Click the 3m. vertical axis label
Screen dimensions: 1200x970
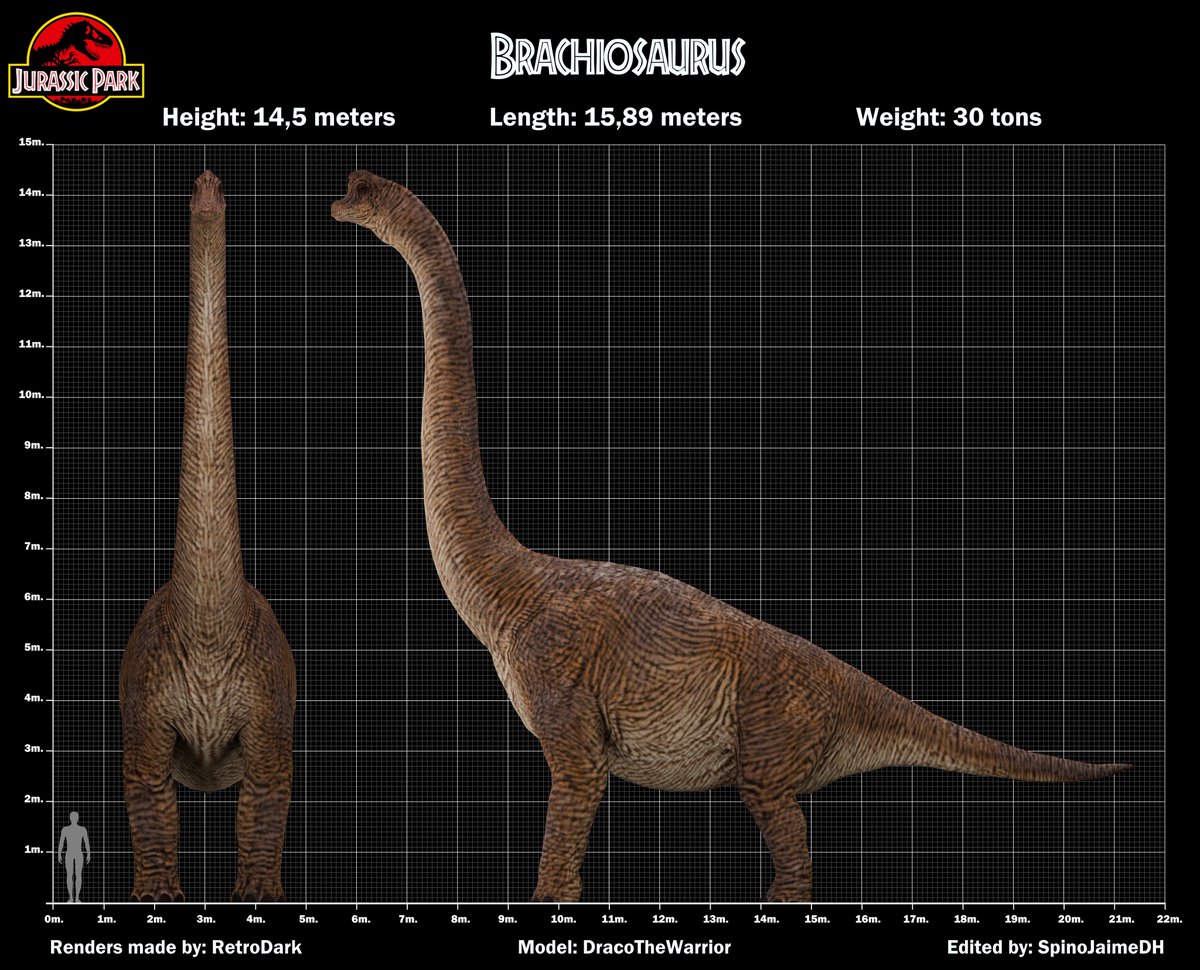tap(34, 750)
